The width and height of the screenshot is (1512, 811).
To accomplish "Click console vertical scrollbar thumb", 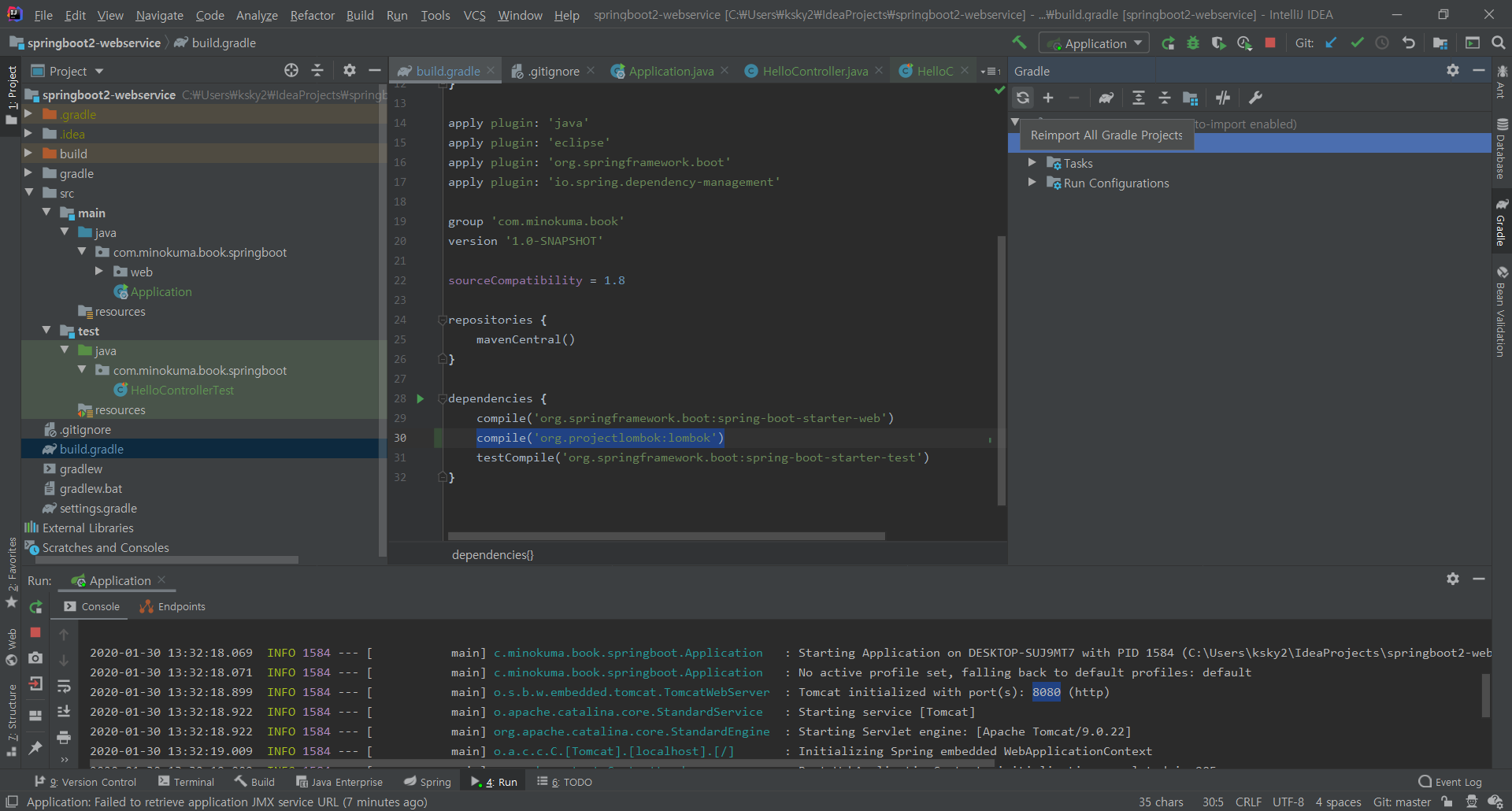I will [x=1485, y=694].
